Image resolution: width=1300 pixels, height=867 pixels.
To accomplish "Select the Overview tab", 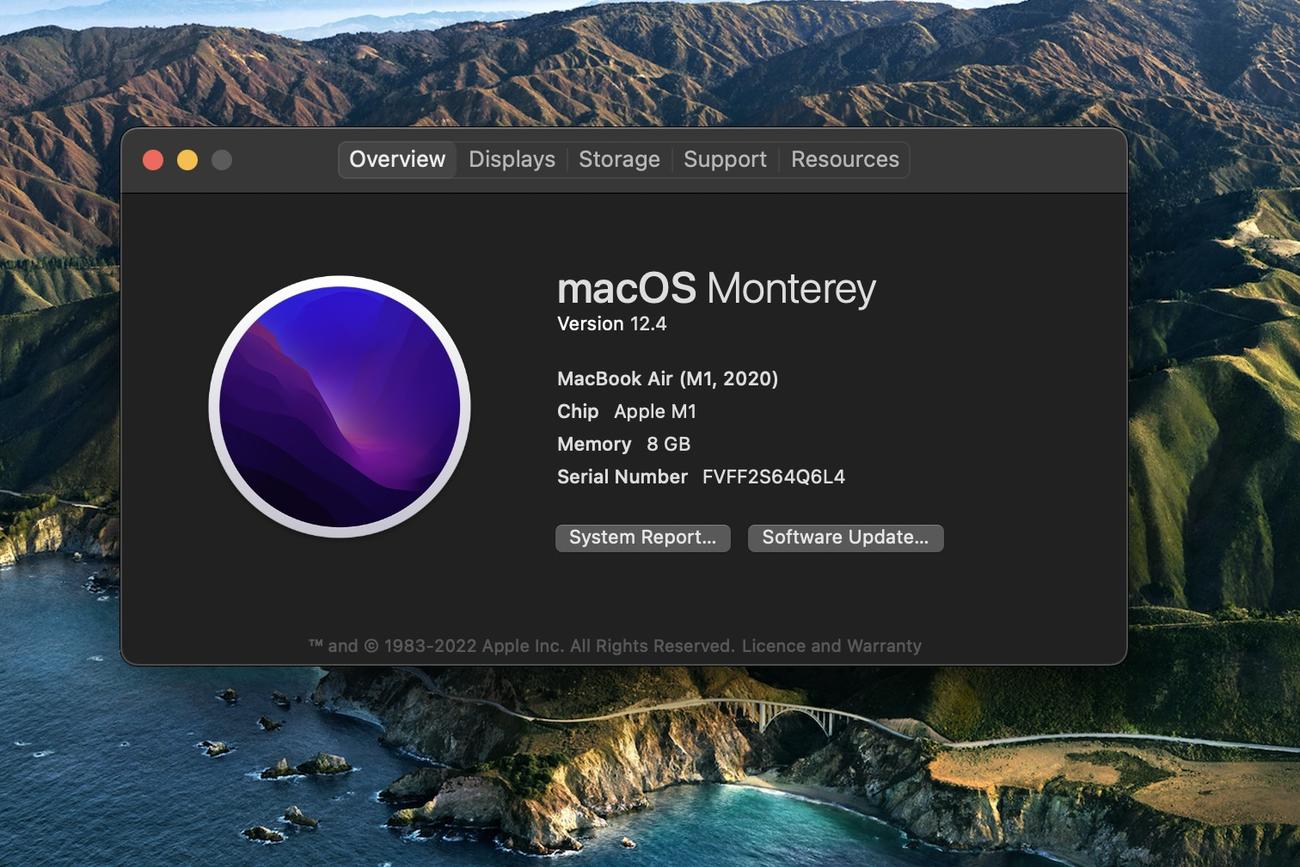I will (x=397, y=160).
